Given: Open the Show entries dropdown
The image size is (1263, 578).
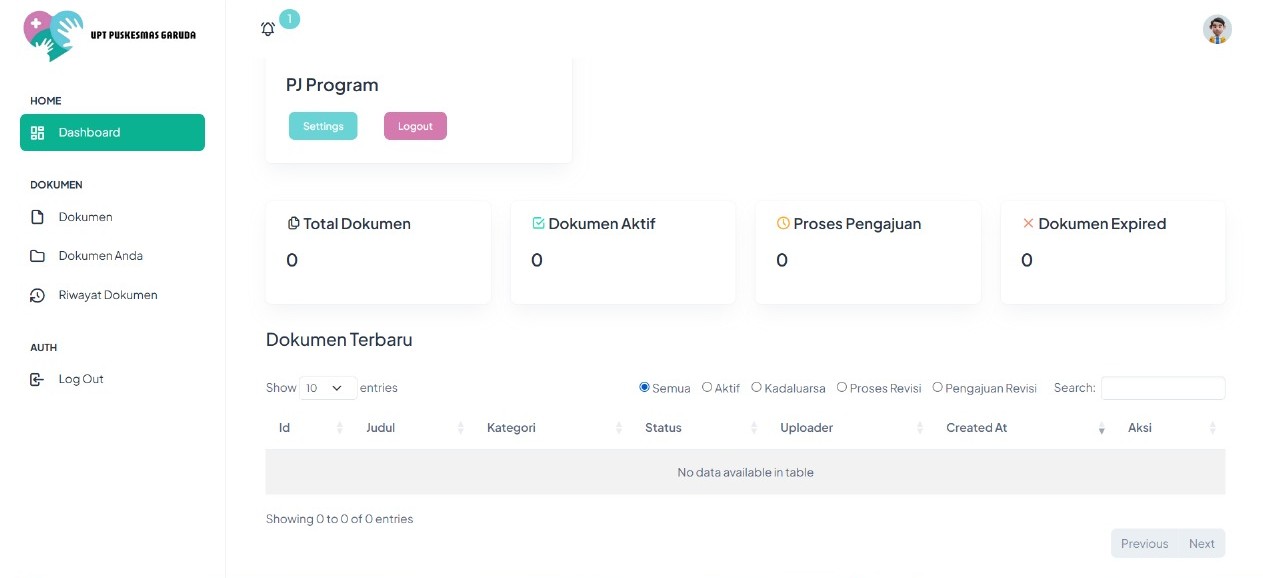Looking at the screenshot, I should coord(328,388).
